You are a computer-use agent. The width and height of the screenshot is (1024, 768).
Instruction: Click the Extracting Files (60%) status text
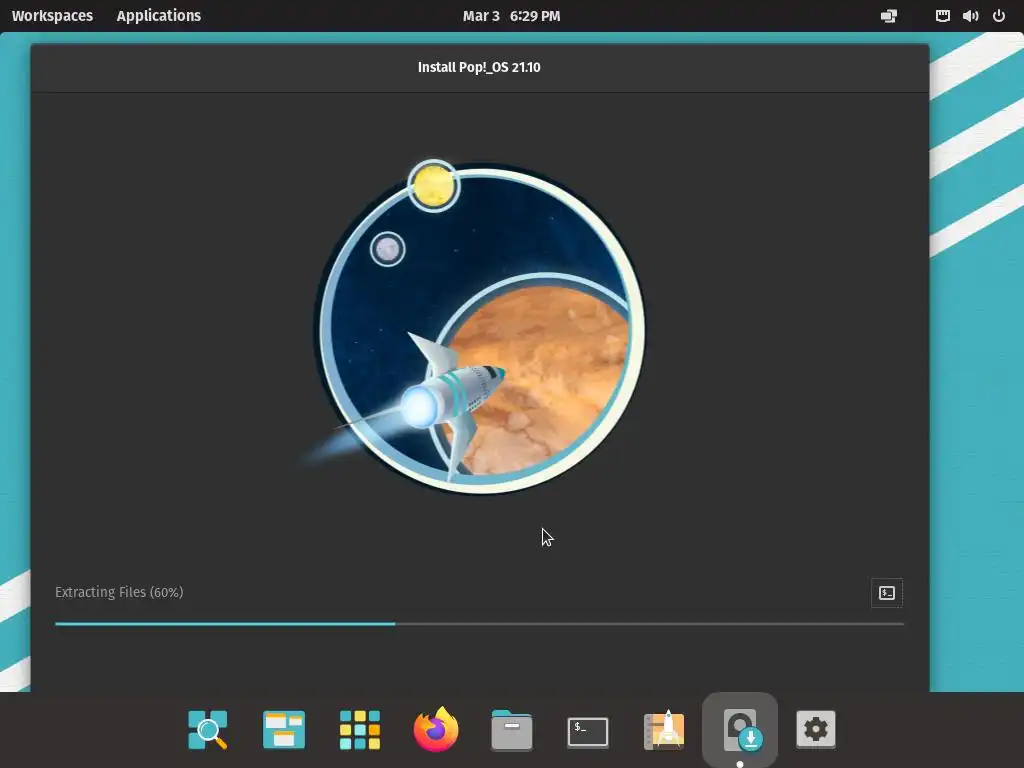pyautogui.click(x=119, y=592)
